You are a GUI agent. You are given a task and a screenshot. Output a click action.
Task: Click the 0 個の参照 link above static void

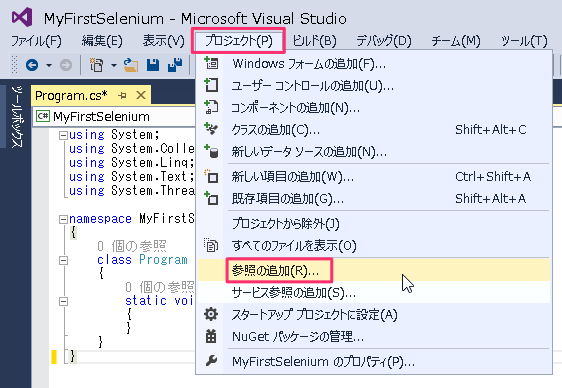(160, 287)
